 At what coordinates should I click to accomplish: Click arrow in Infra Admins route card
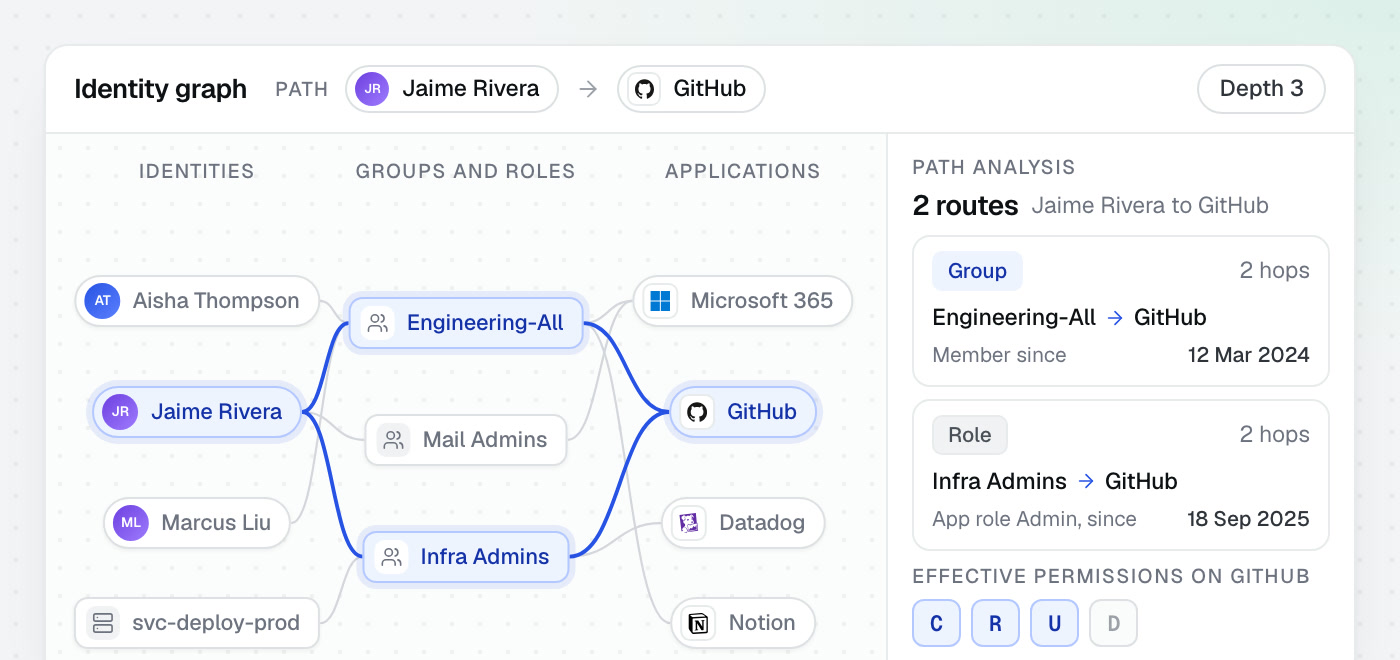pos(1086,482)
